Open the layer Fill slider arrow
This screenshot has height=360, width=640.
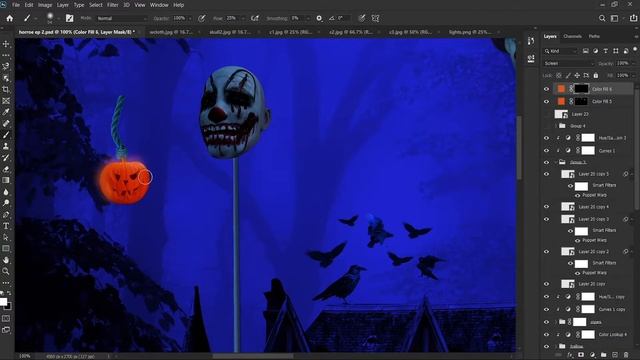coord(634,76)
